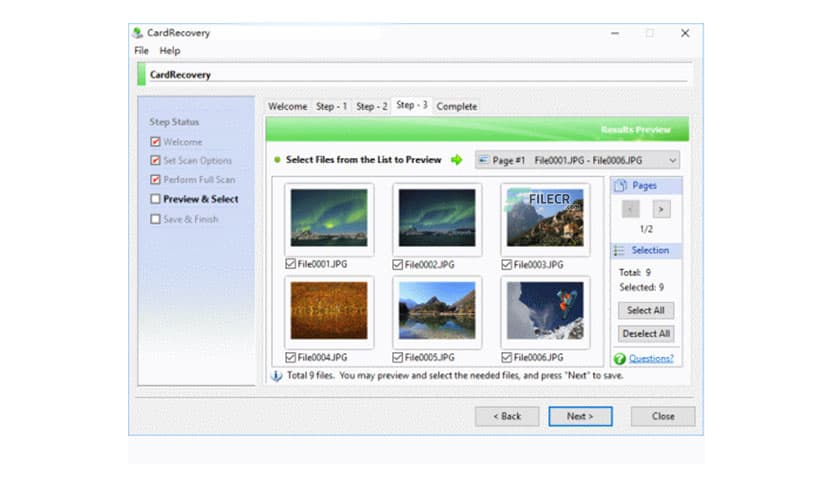Go to the next page arrow

pyautogui.click(x=662, y=209)
